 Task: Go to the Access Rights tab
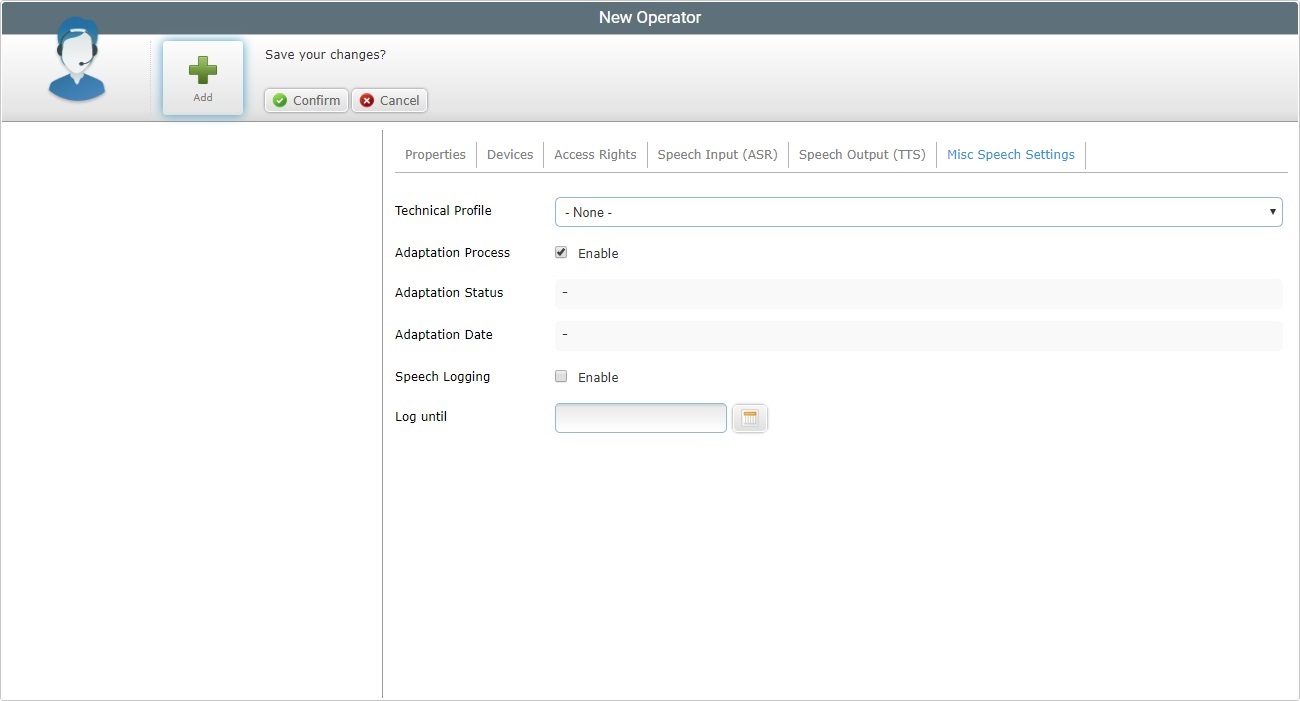coord(595,155)
